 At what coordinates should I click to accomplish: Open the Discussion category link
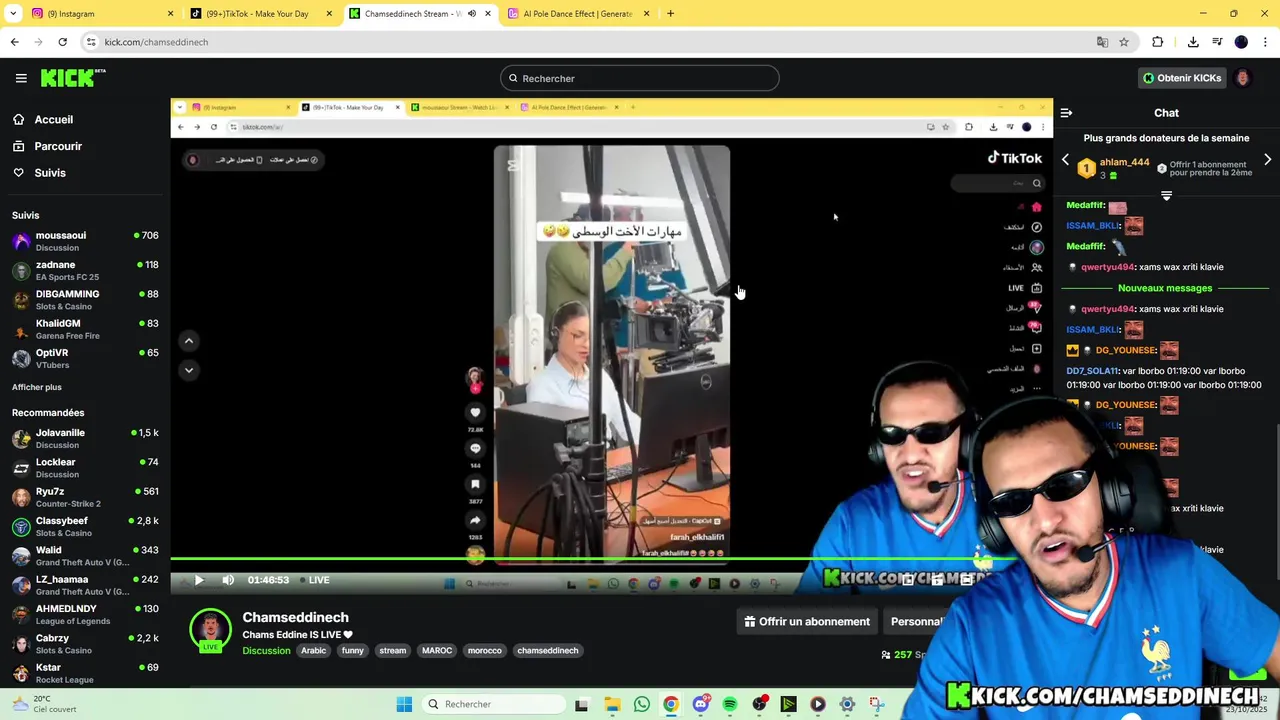click(x=266, y=651)
